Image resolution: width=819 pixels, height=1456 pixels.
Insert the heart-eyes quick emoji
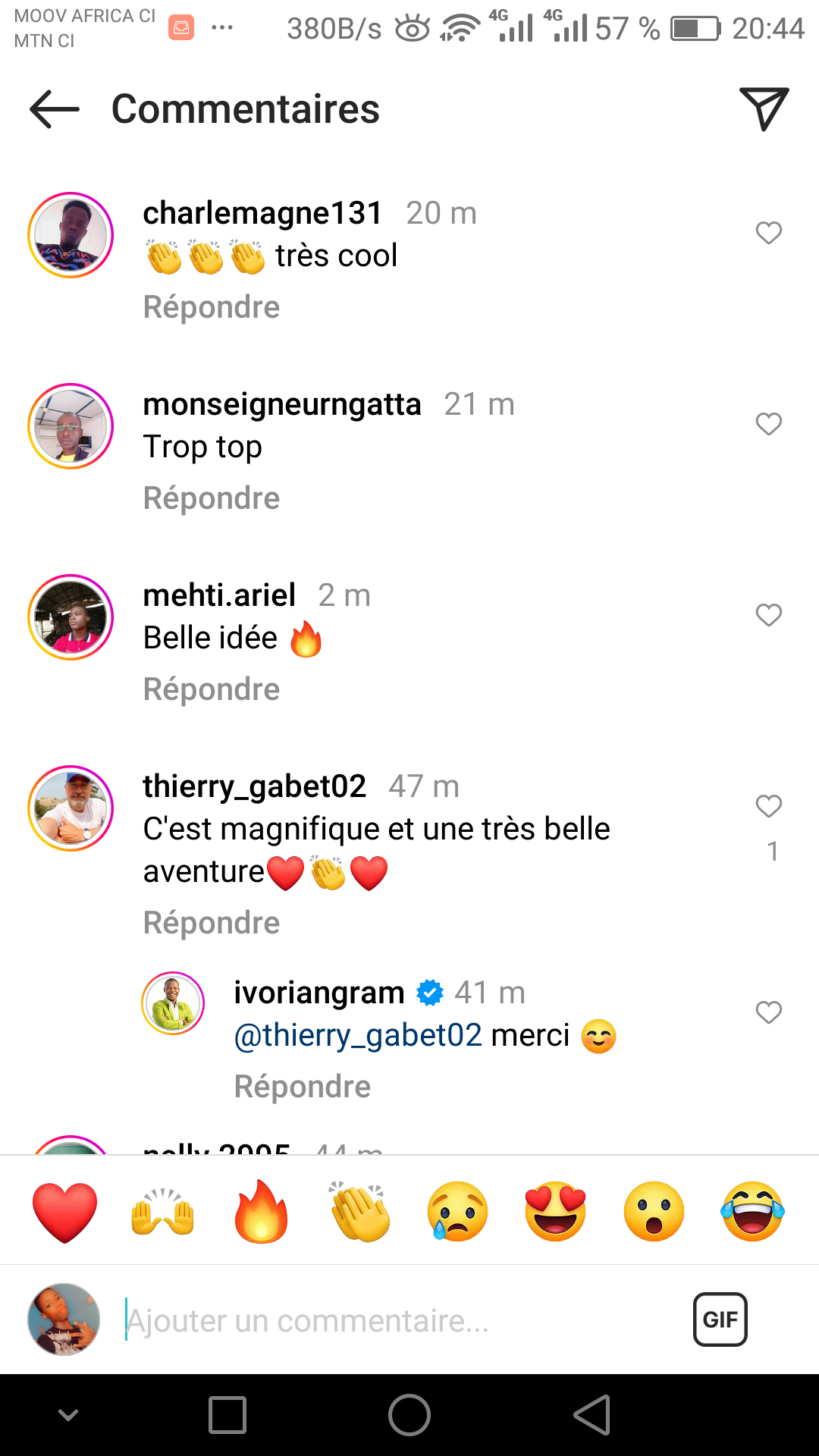coord(555,1212)
